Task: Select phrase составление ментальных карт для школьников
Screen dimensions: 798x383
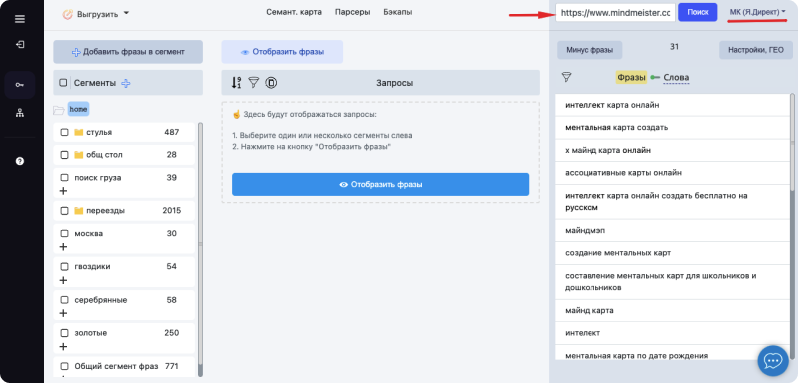Action: click(672, 282)
